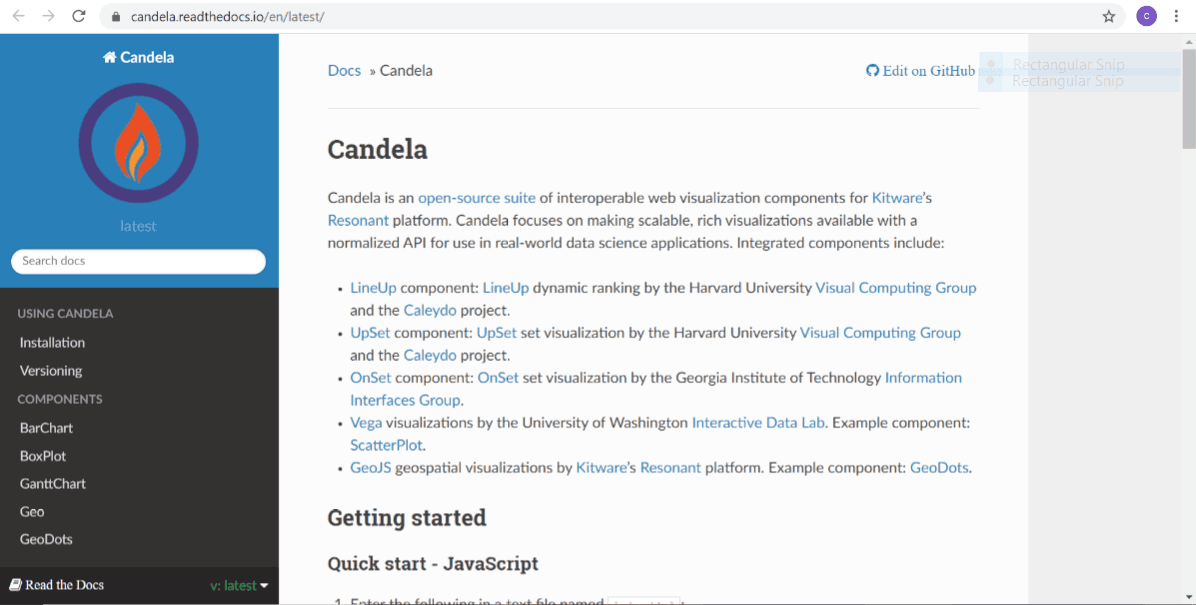This screenshot has width=1196, height=605.
Task: Click the browser back arrow
Action: (18, 16)
